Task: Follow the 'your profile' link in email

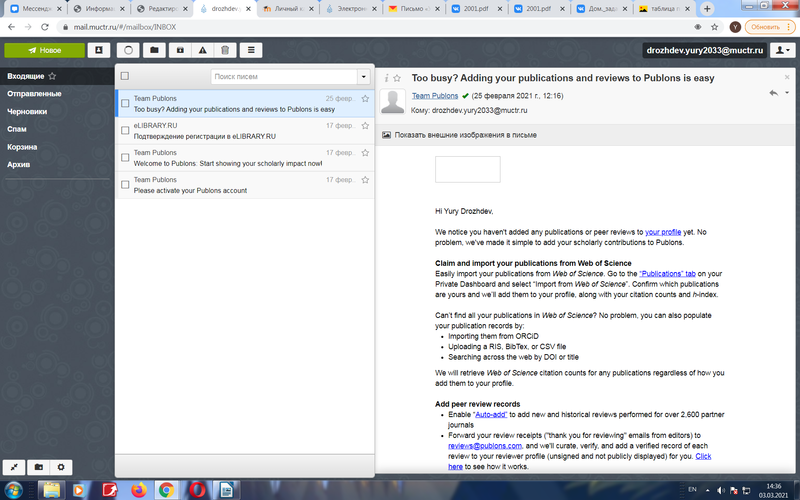Action: pos(664,231)
